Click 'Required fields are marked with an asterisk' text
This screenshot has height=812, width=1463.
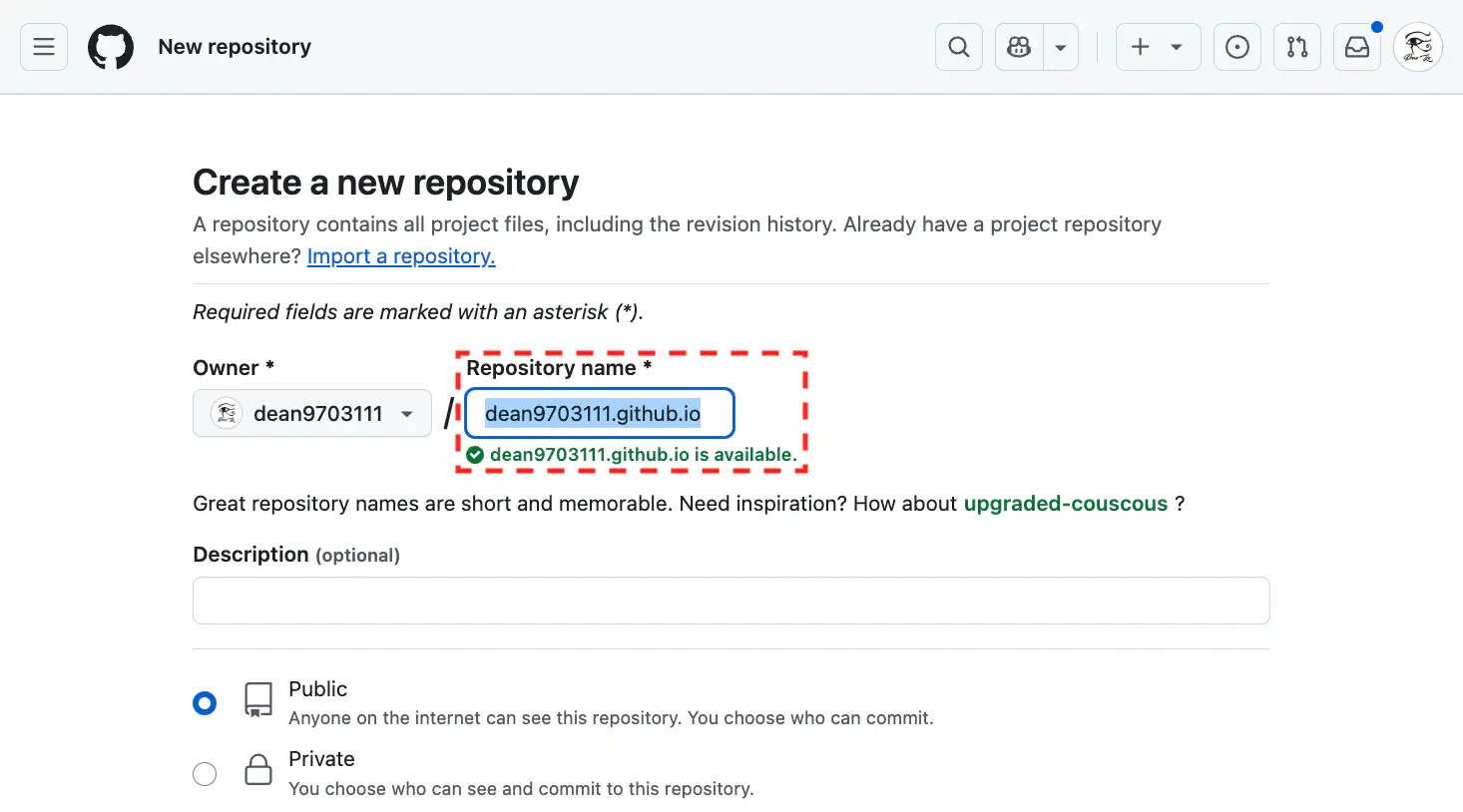418,312
